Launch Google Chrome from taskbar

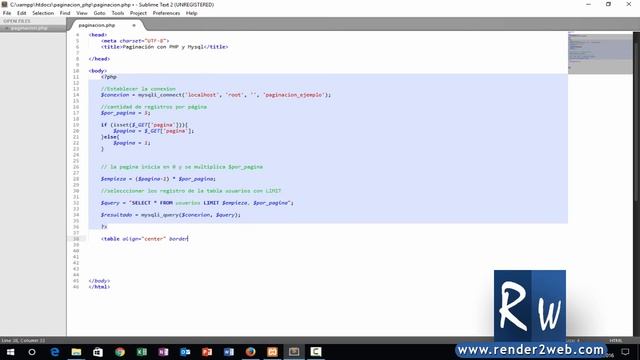[120, 352]
